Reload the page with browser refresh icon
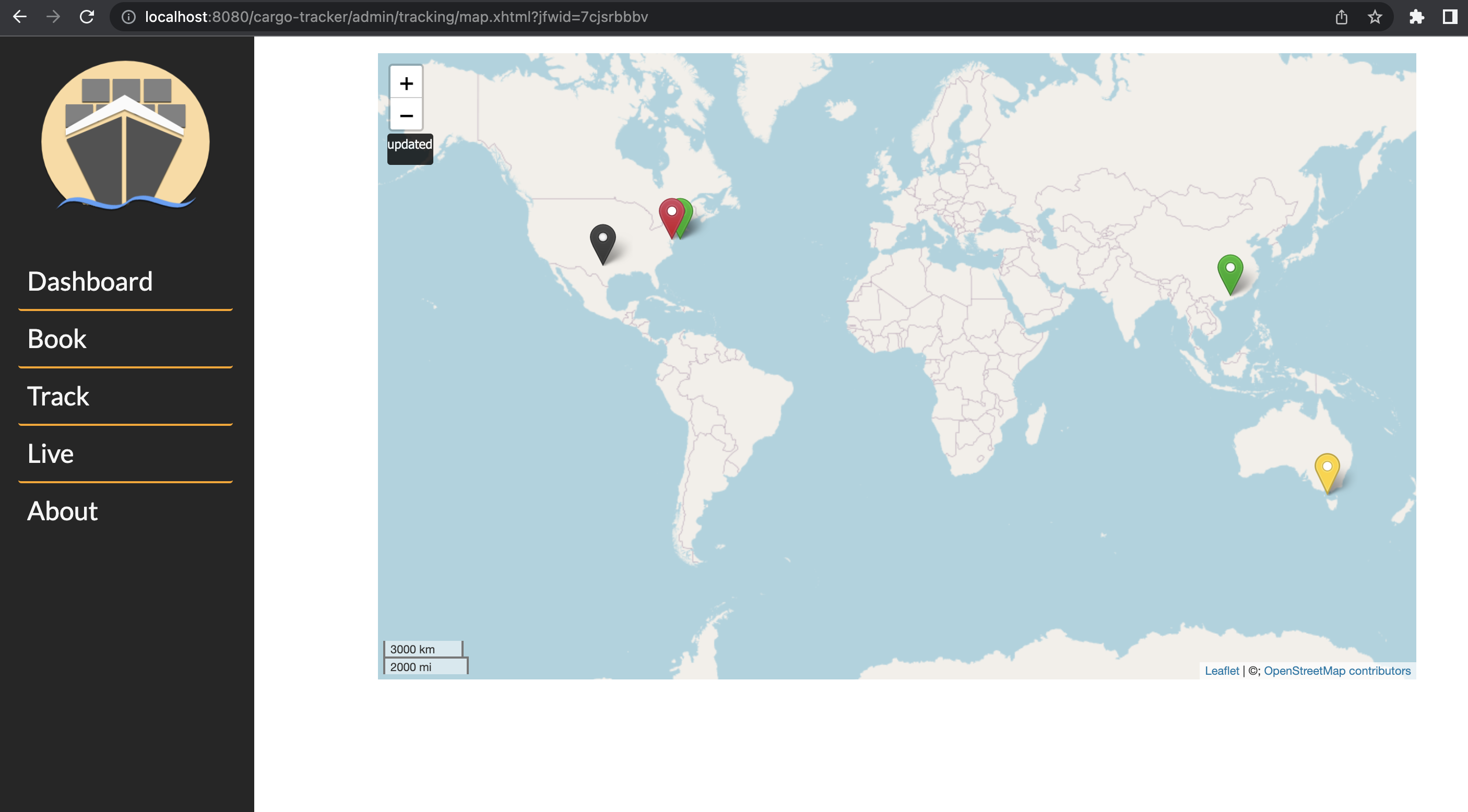 point(87,17)
